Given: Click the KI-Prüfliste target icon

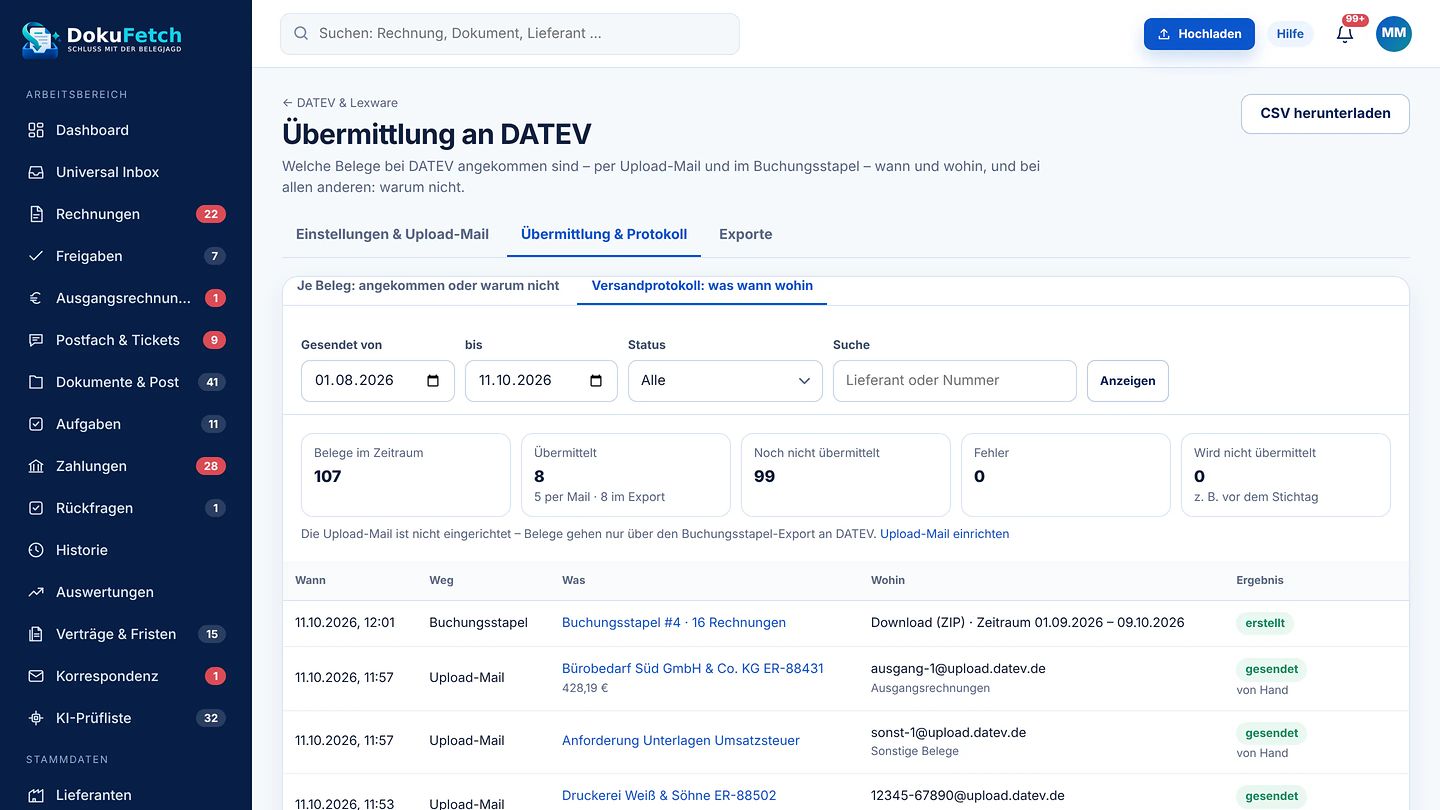Looking at the screenshot, I should click(x=36, y=718).
